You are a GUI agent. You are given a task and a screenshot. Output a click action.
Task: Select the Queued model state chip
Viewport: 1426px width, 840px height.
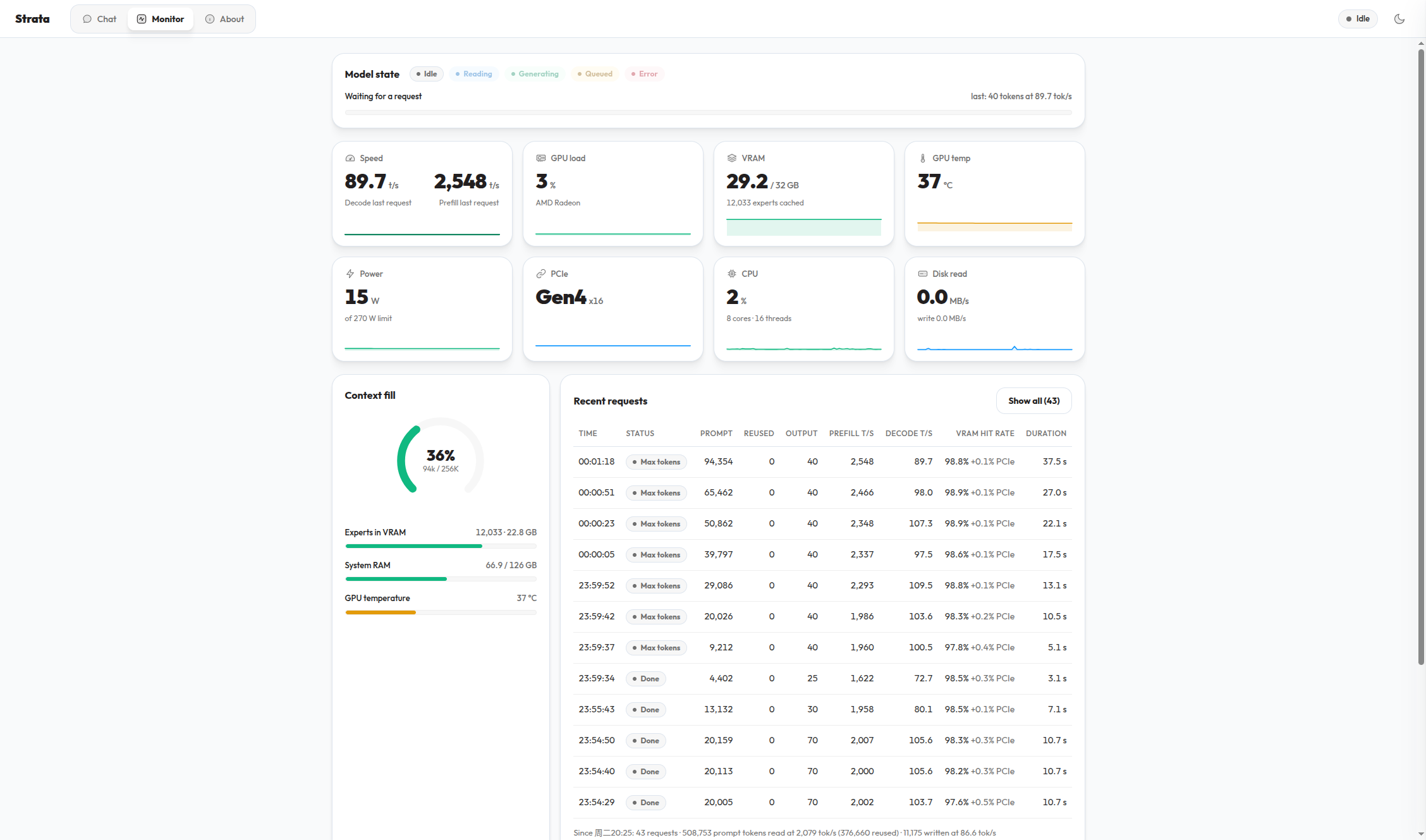595,74
